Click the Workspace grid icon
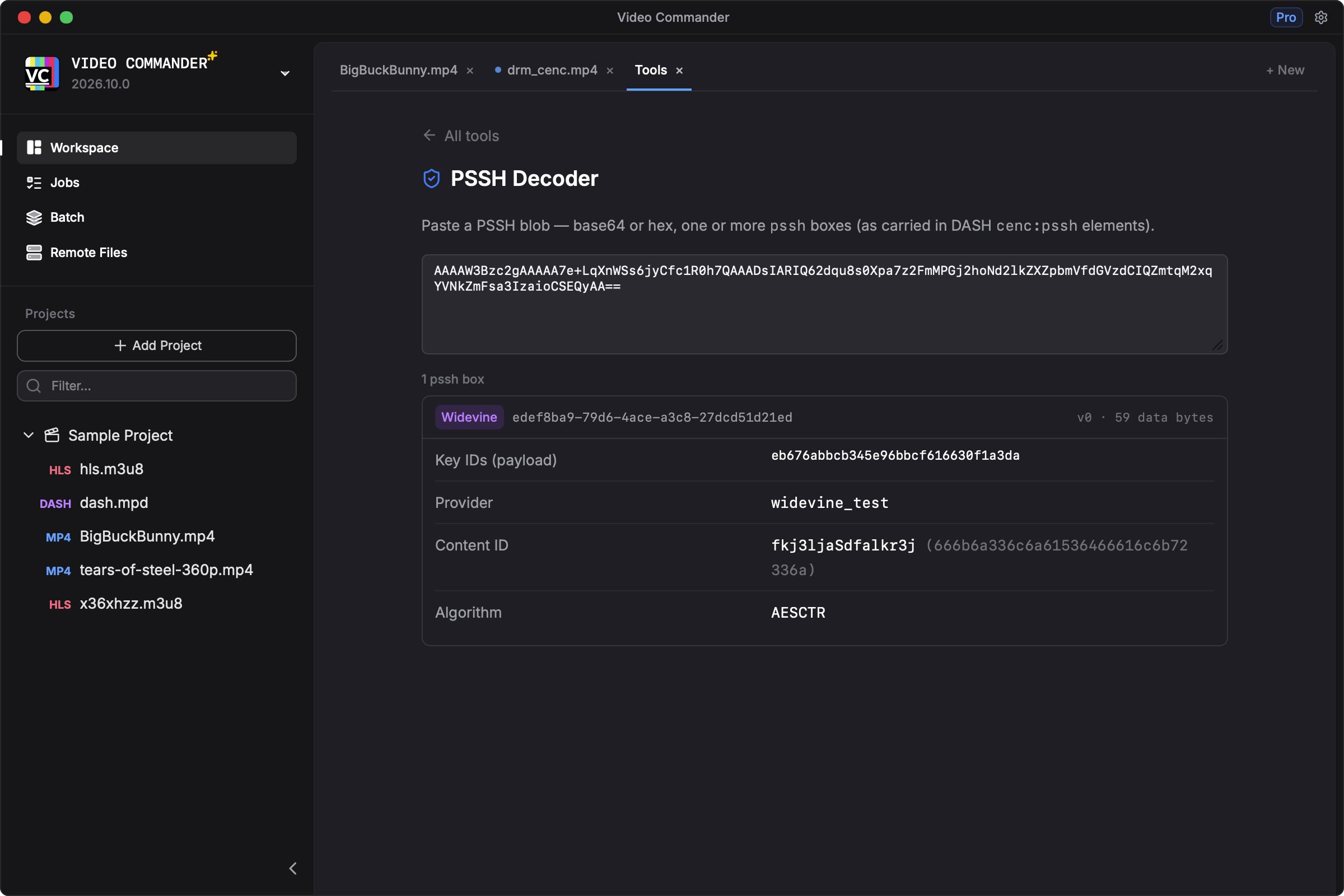 (x=34, y=148)
